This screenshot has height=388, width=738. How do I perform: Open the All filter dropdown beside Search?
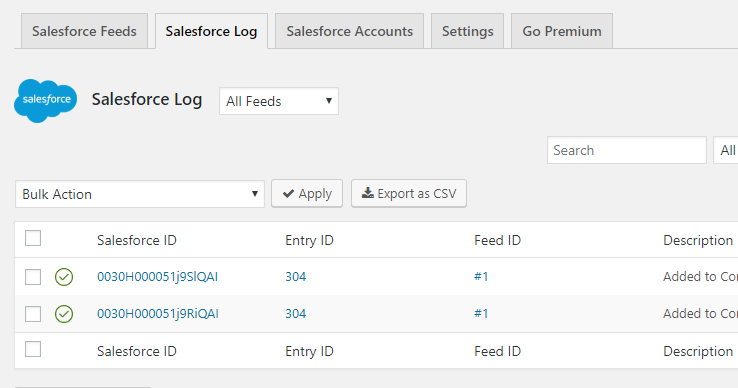(726, 150)
